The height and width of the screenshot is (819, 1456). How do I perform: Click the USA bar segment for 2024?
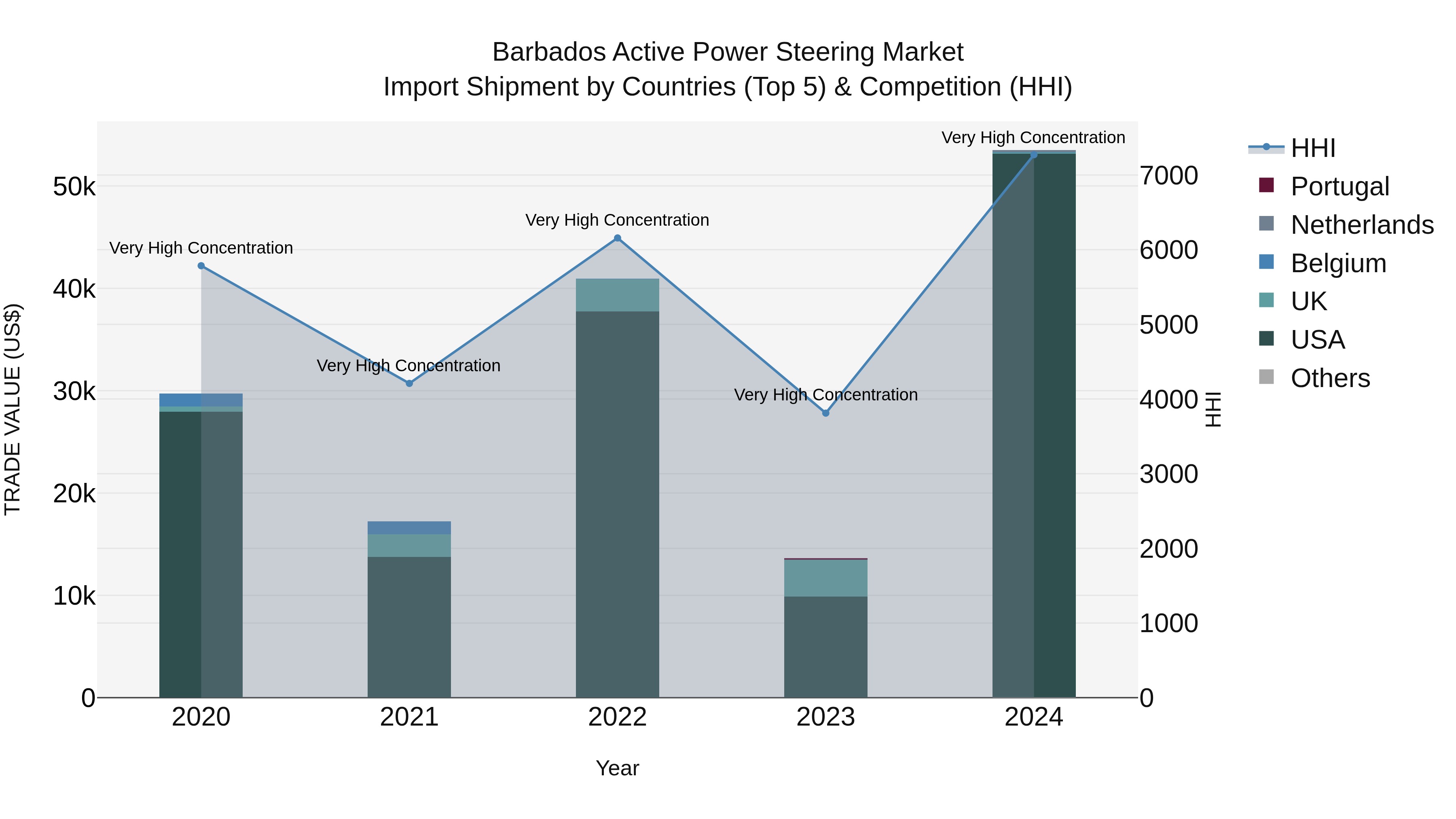tap(1034, 425)
